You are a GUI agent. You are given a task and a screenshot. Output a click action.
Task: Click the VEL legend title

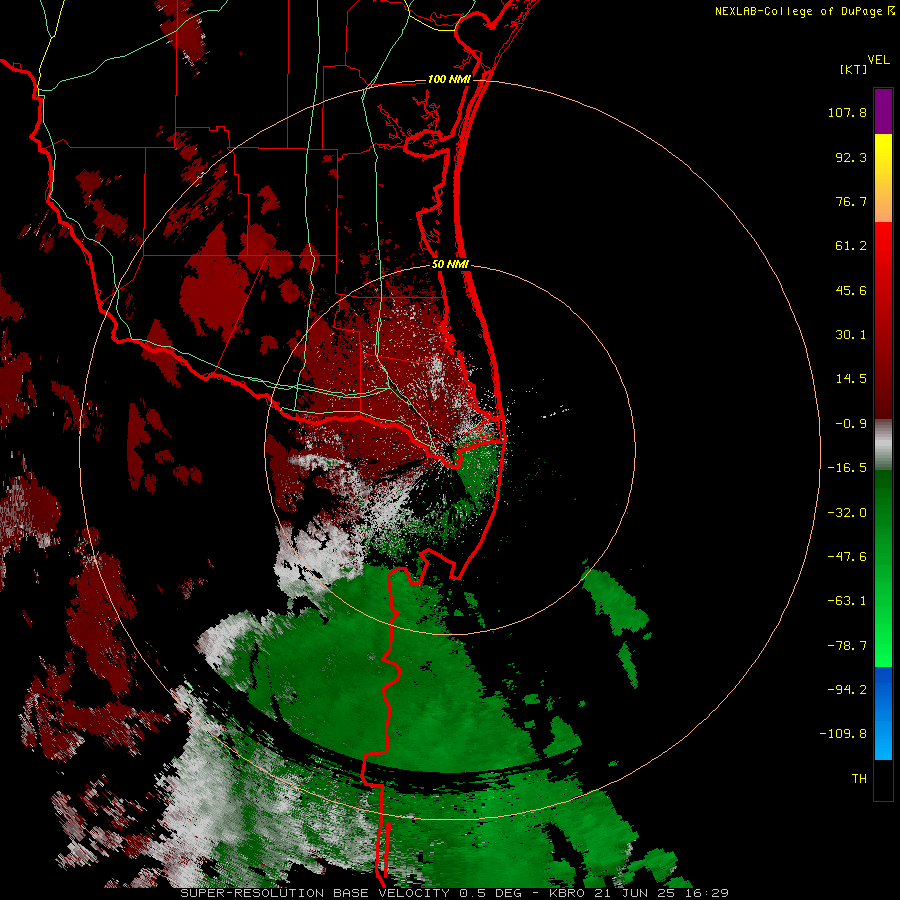878,60
